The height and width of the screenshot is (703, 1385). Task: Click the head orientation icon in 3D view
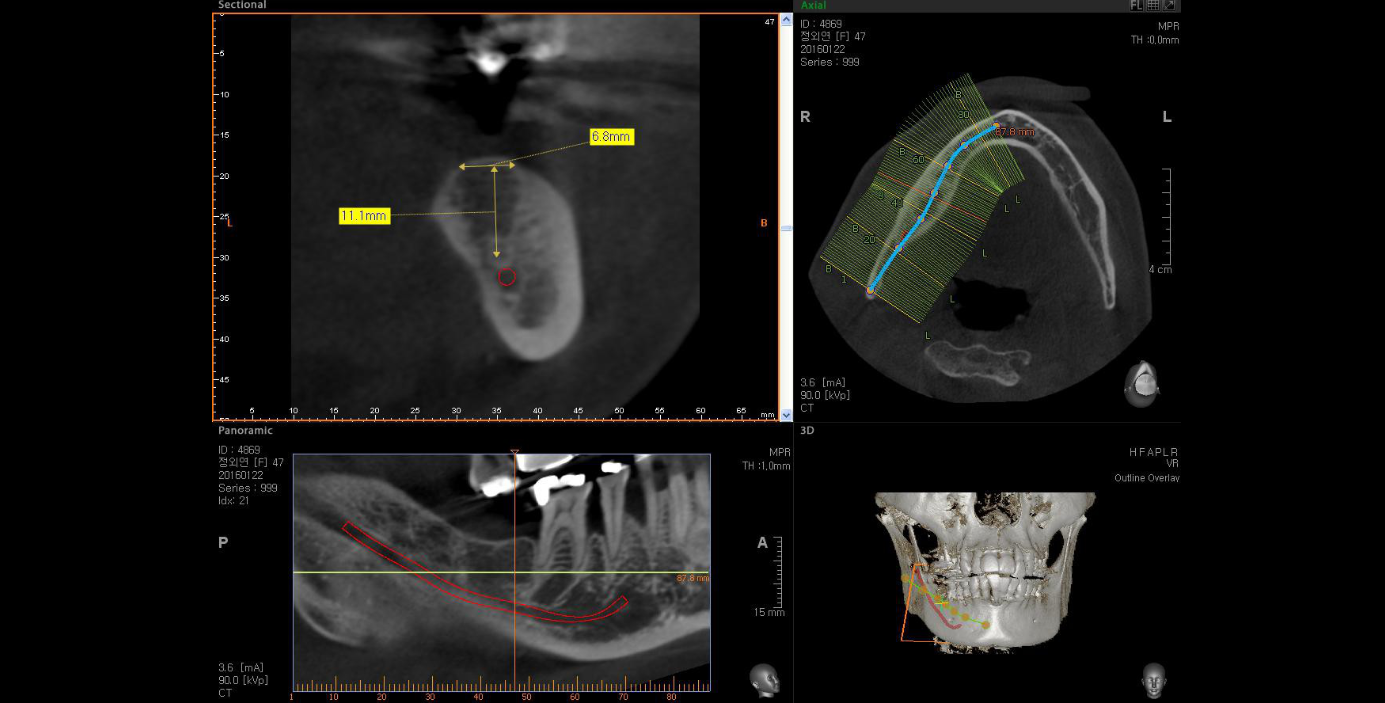click(1154, 680)
